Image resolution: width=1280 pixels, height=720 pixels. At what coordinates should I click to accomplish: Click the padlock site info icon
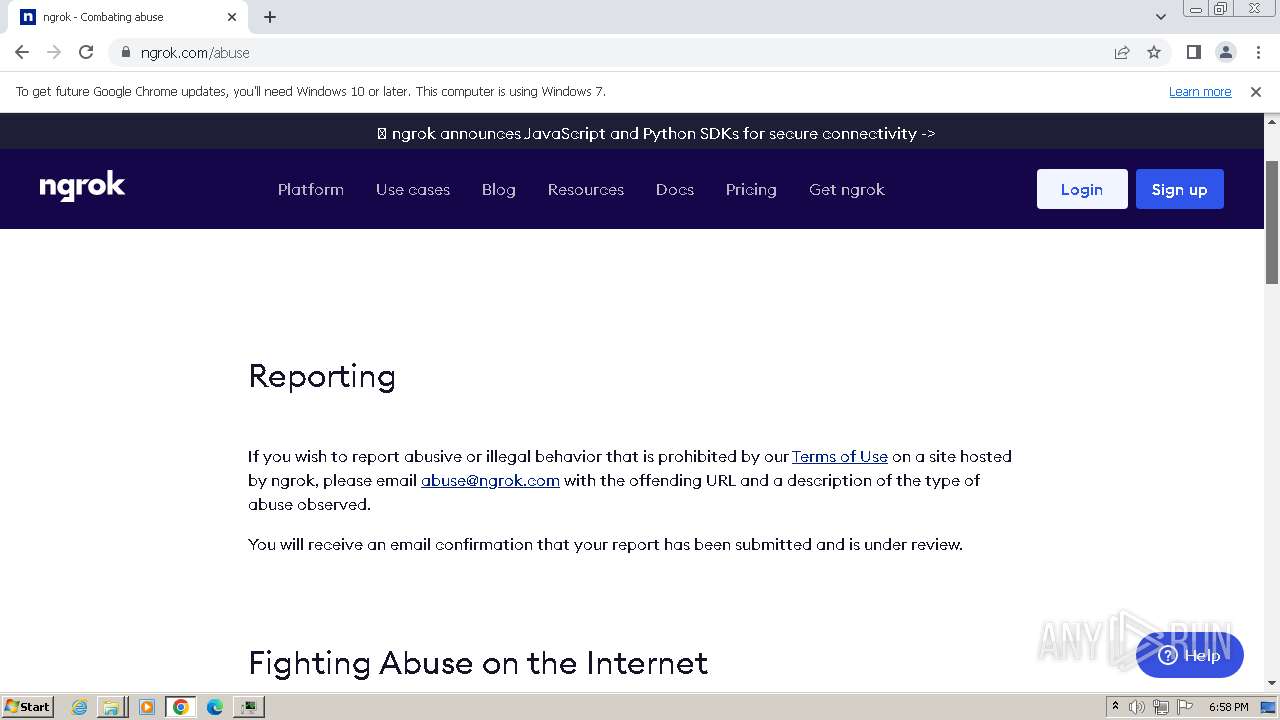pyautogui.click(x=125, y=52)
